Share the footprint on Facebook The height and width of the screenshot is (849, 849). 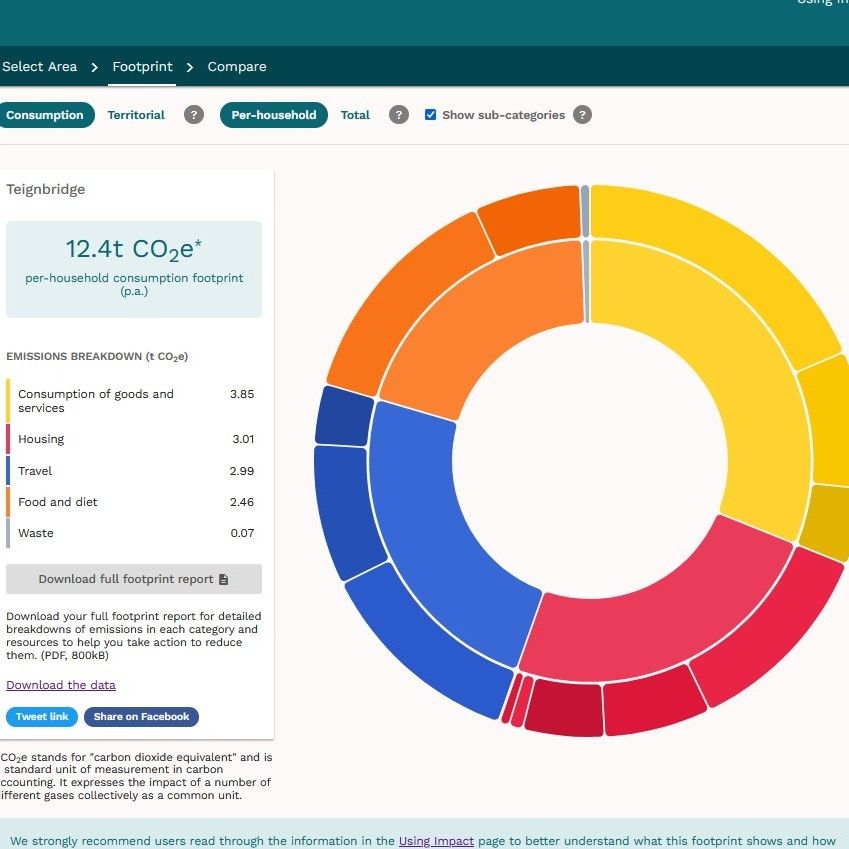[x=141, y=717]
